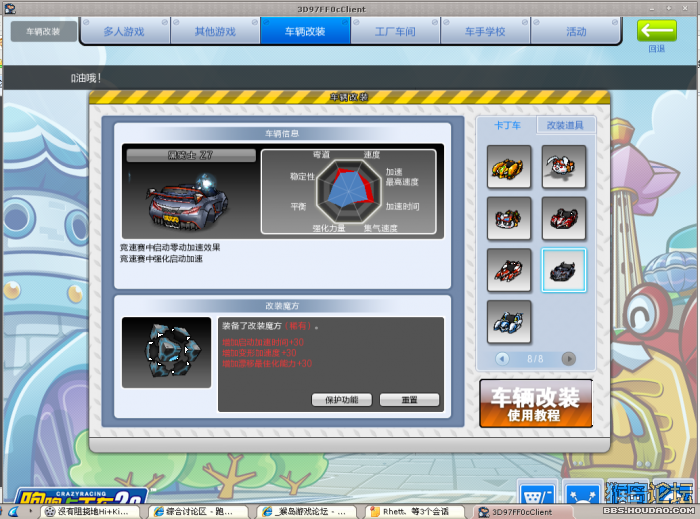Select the white rabbit kart thumbnail
This screenshot has width=700, height=519.
coord(564,167)
